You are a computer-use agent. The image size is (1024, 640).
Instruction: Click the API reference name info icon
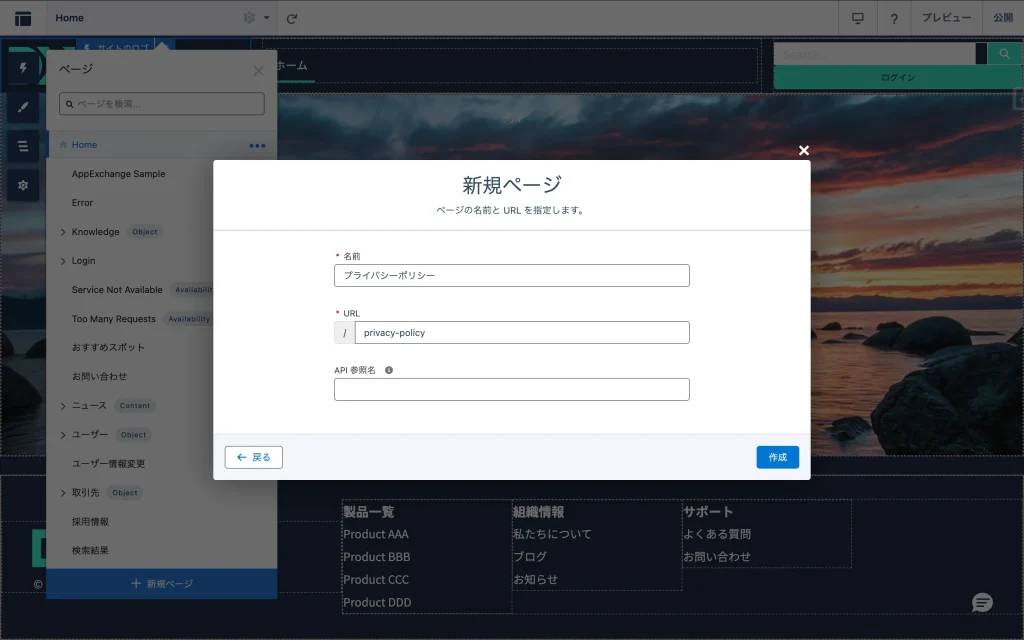[x=389, y=370]
